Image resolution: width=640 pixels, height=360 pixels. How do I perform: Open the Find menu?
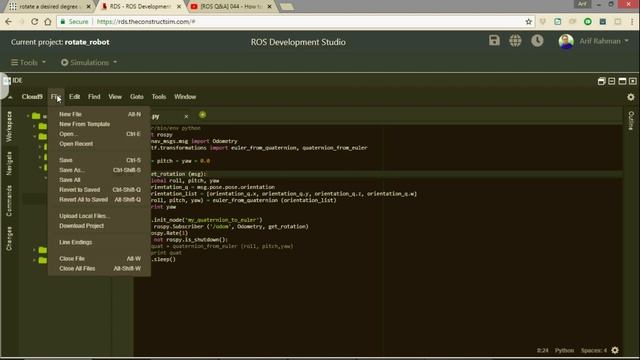94,97
